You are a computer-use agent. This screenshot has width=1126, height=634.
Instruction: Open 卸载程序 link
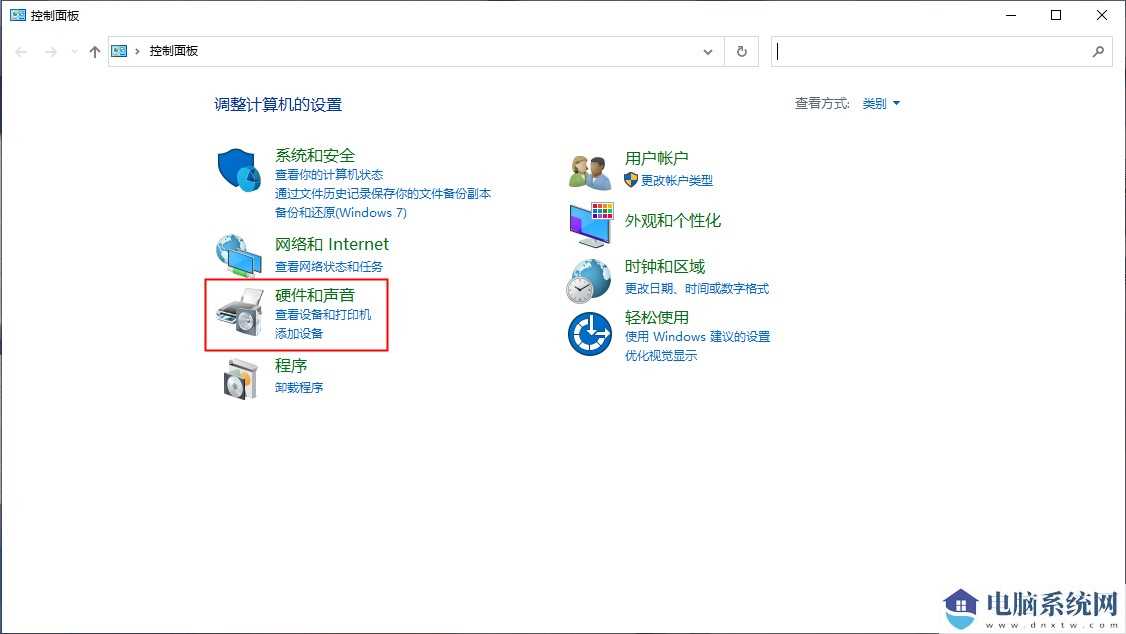click(297, 388)
